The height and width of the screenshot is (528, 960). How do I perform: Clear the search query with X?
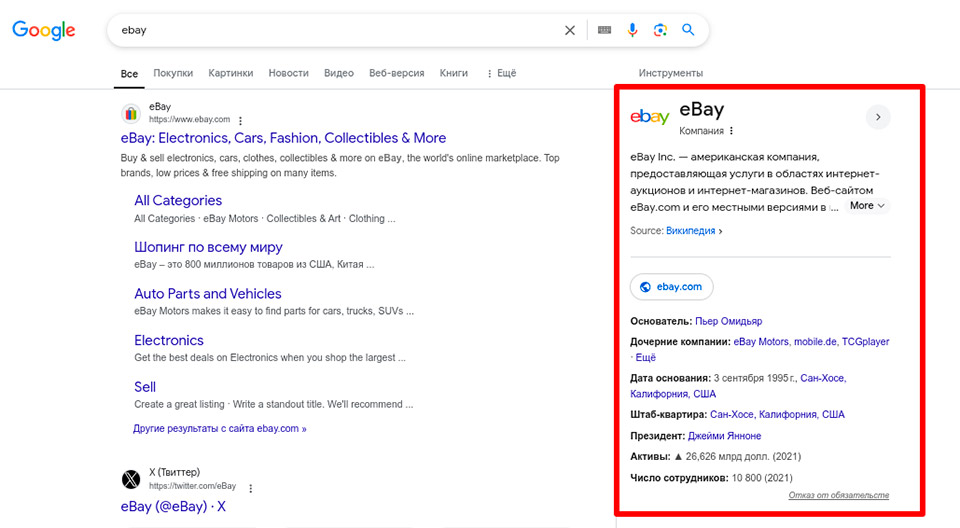[569, 30]
